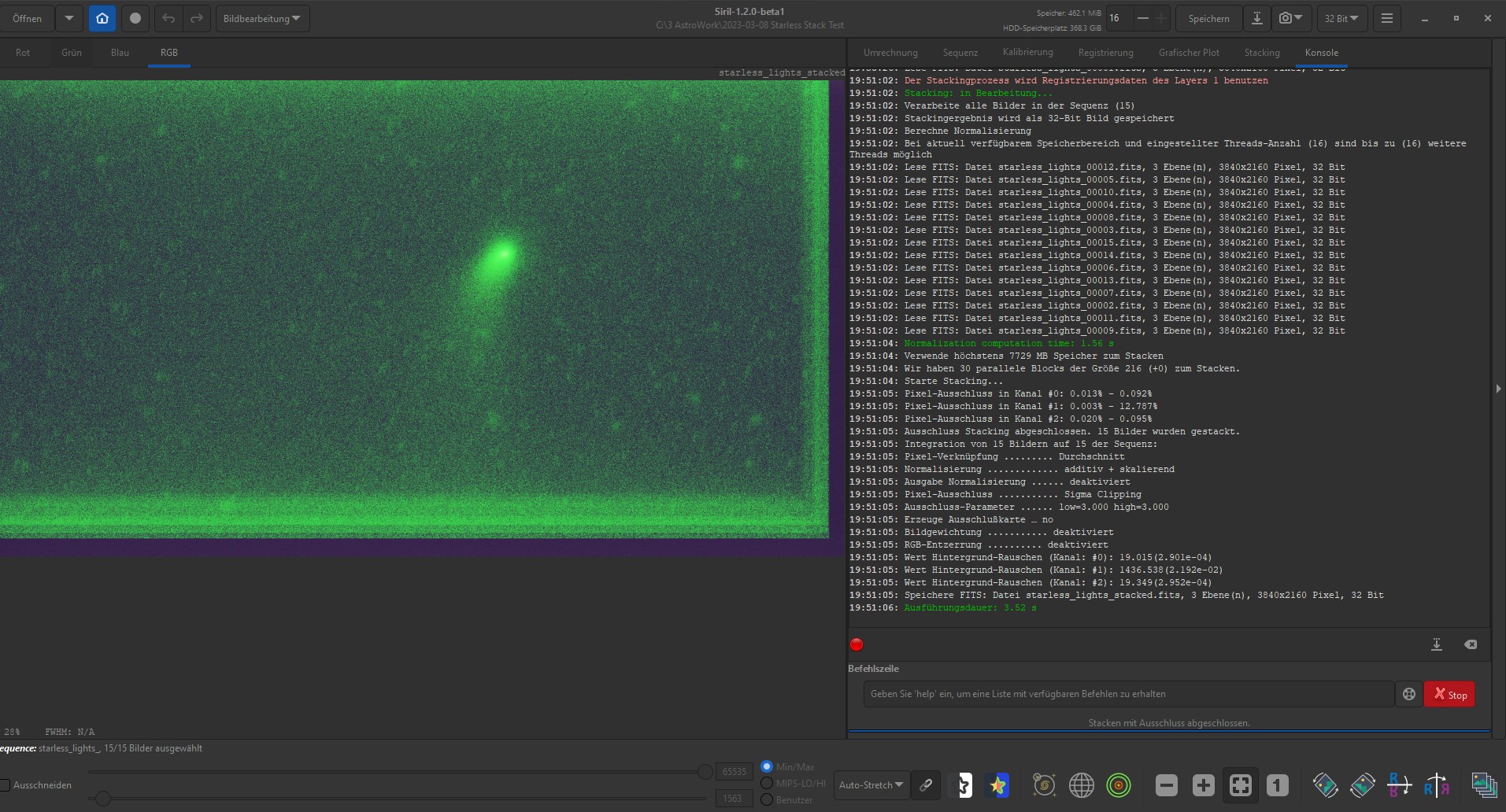Click the grey record livestacking circle icon

[135, 18]
